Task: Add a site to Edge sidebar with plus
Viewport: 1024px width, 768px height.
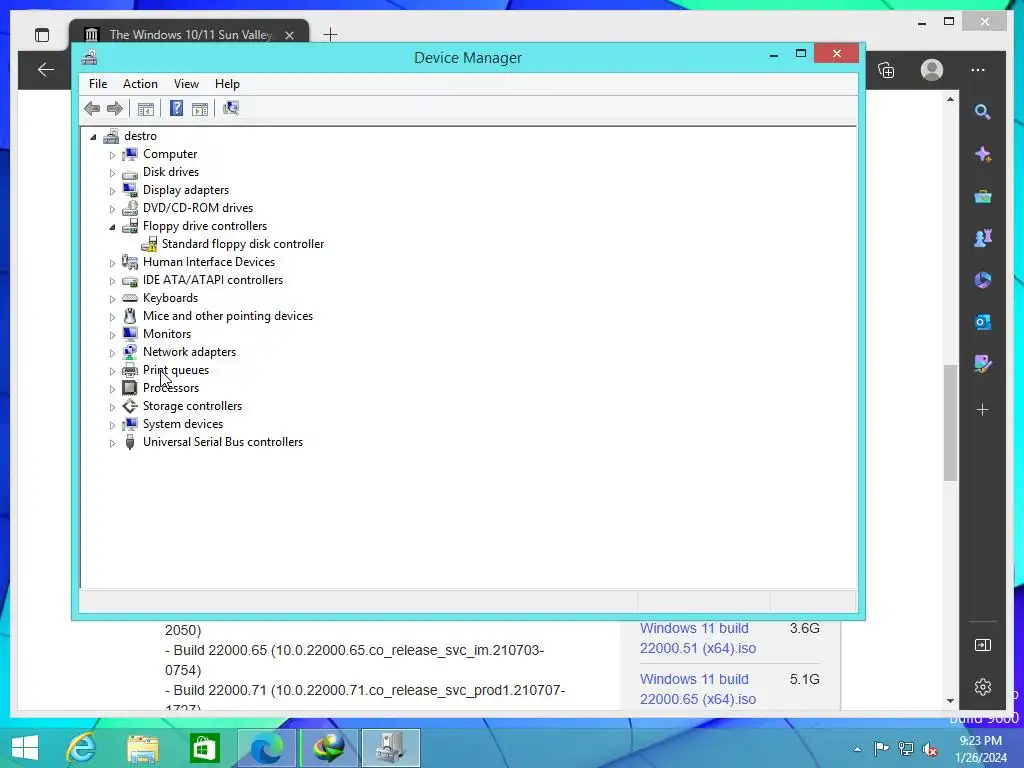Action: pos(982,410)
